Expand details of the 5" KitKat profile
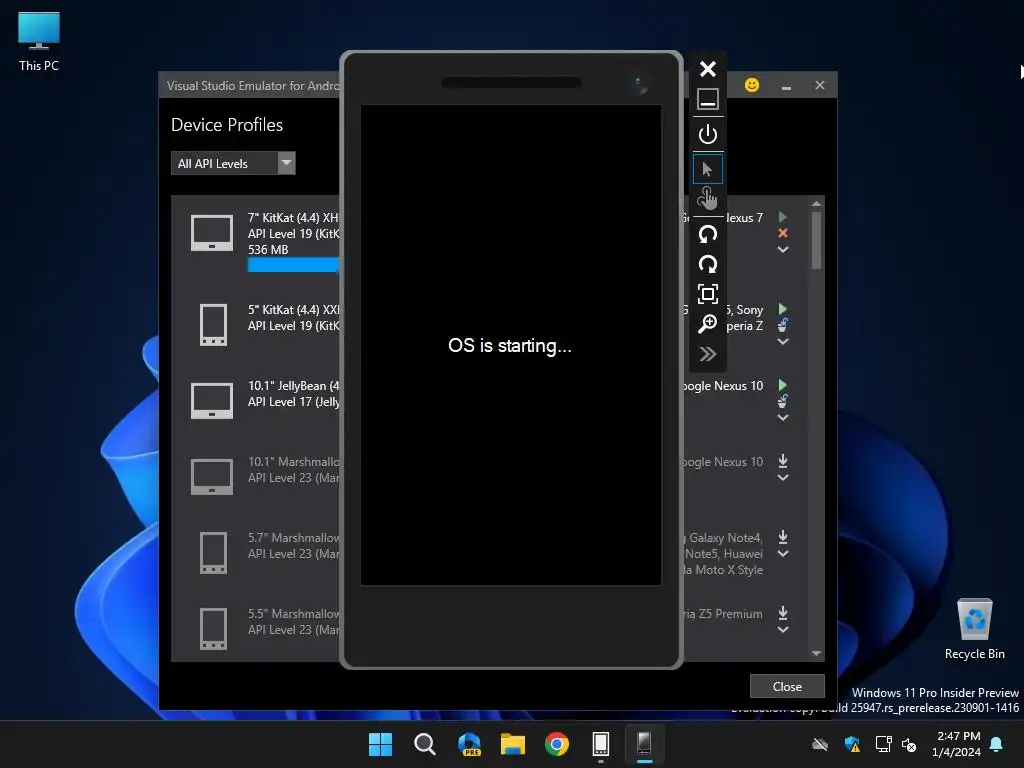 click(782, 342)
